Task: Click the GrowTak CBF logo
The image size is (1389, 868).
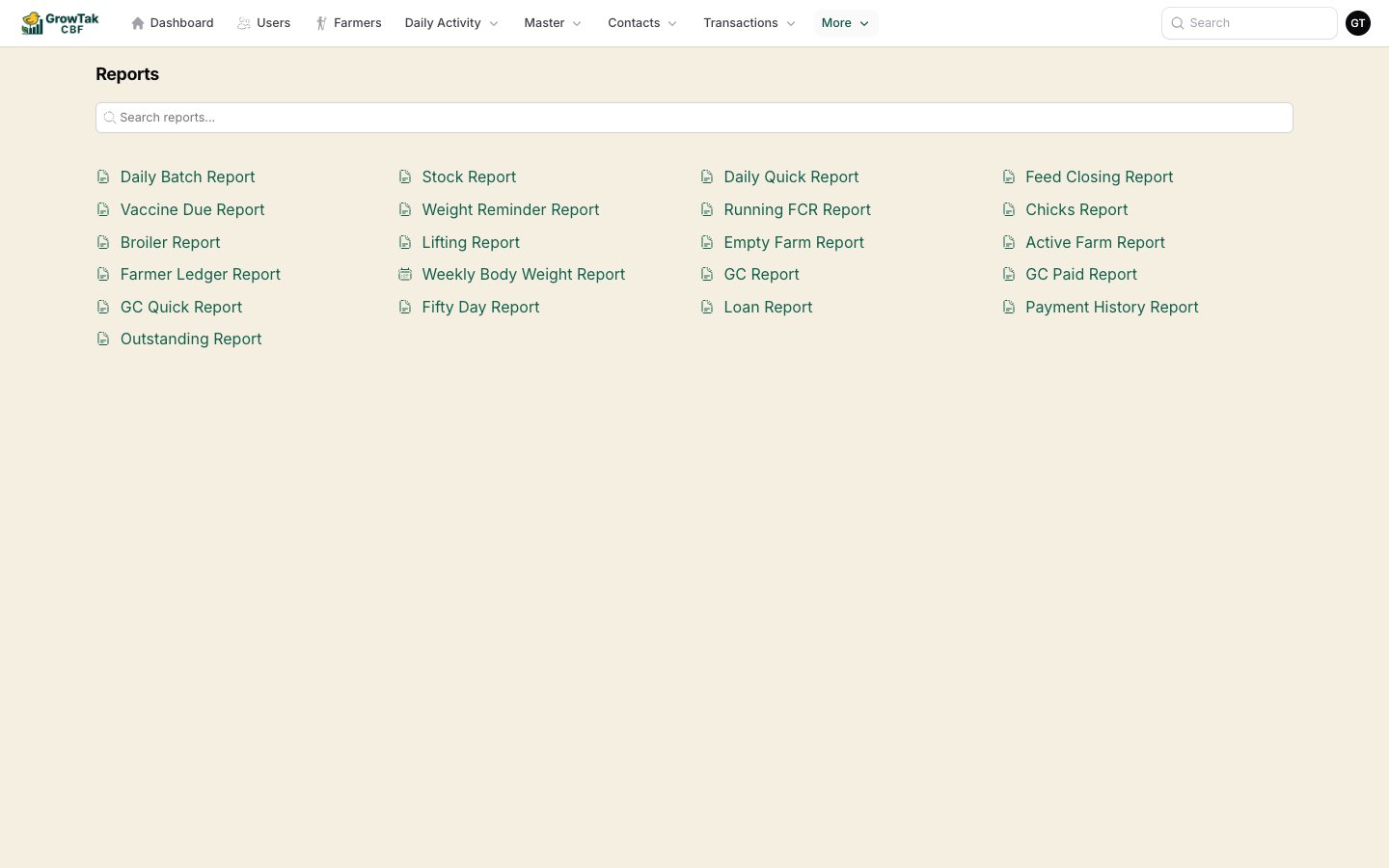Action: point(60,23)
